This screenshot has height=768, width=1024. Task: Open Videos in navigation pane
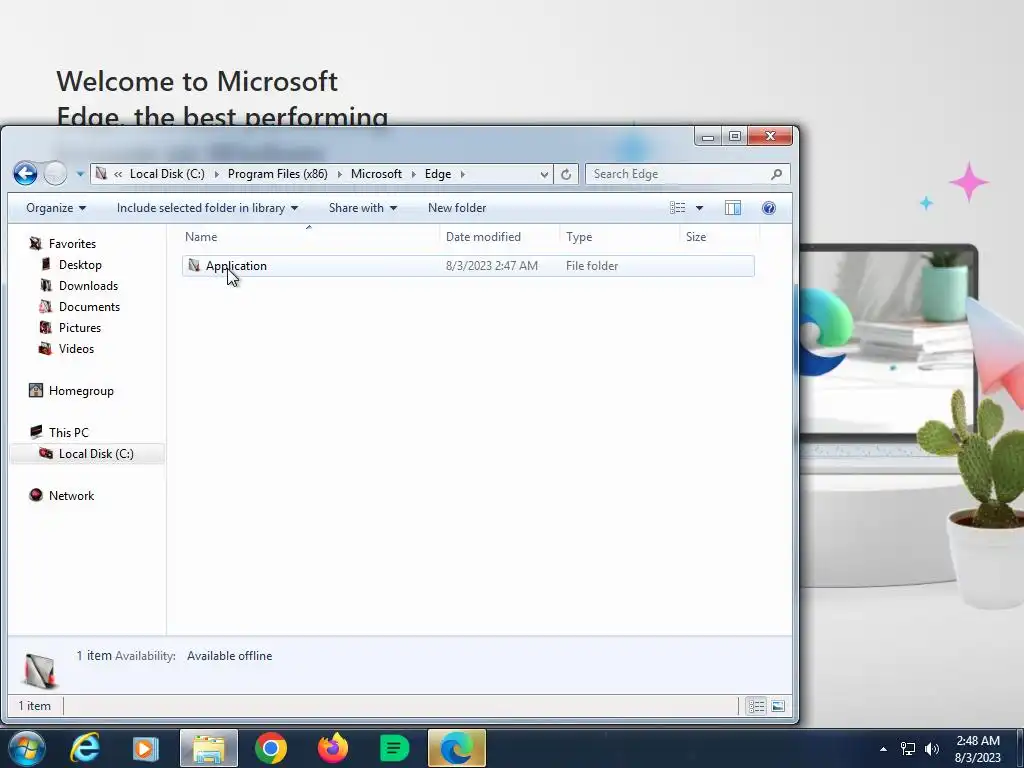[76, 348]
